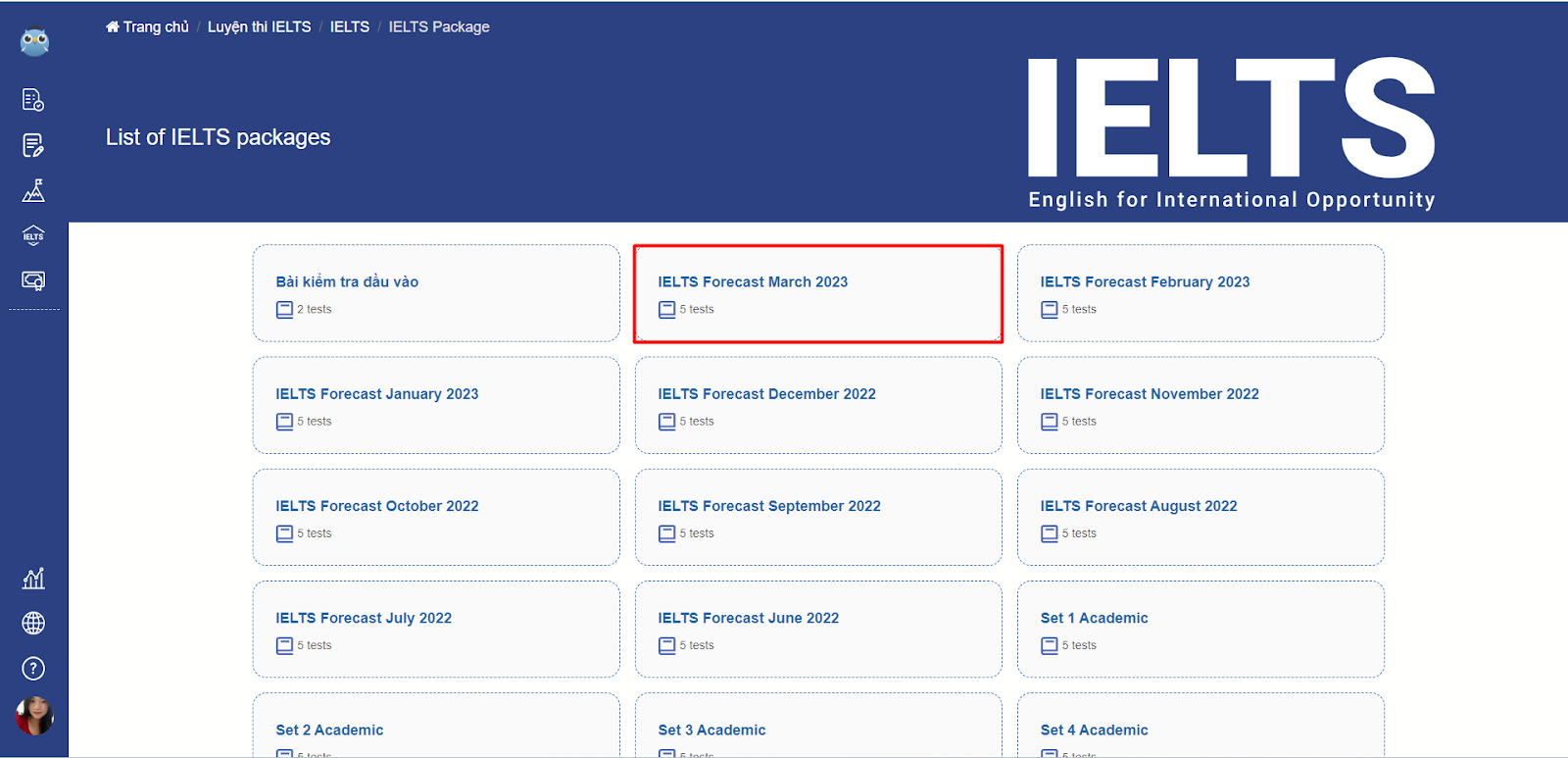
Task: Click test icon under Forecast January 2023
Action: [284, 422]
